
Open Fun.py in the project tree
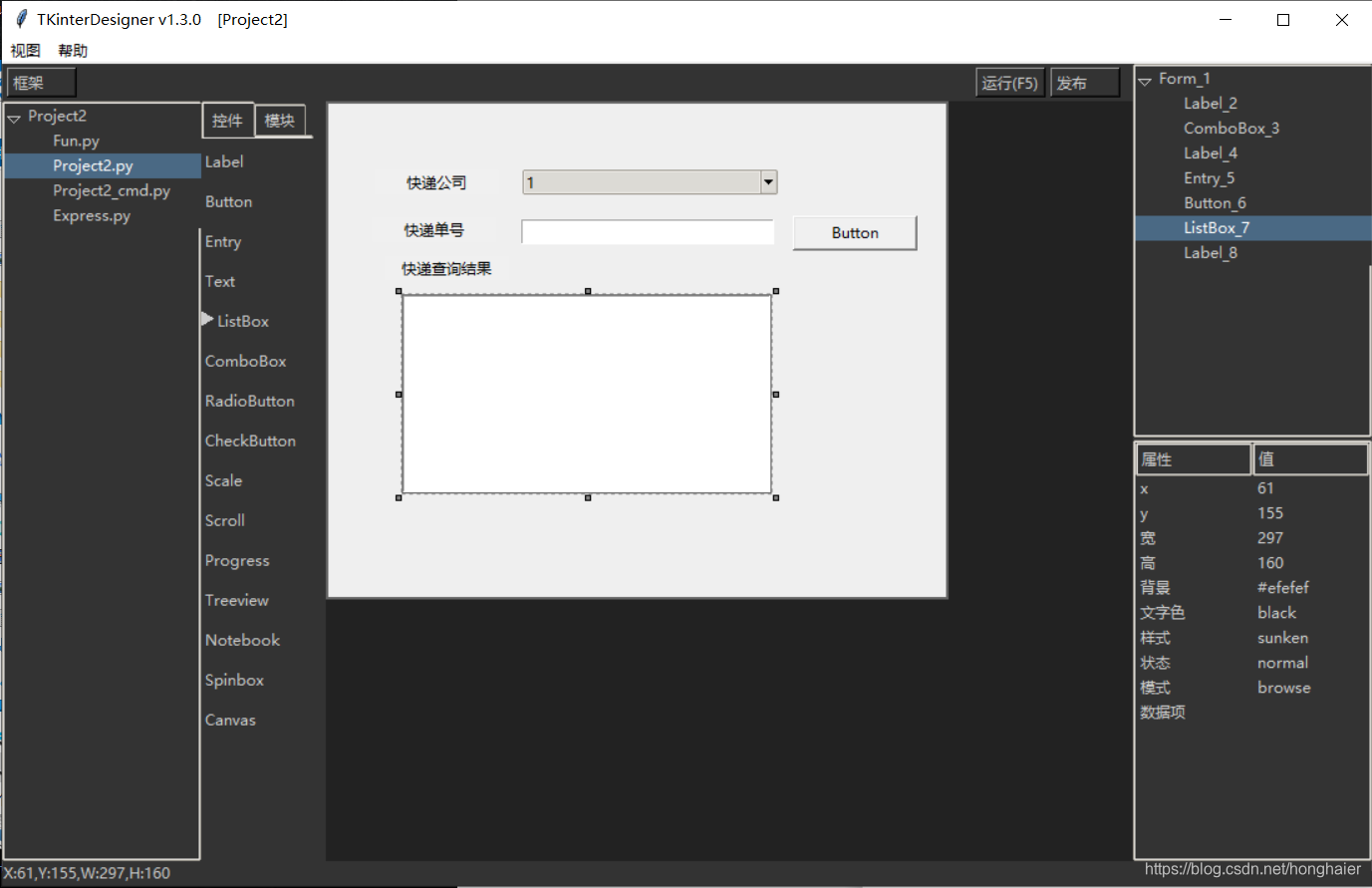coord(76,141)
